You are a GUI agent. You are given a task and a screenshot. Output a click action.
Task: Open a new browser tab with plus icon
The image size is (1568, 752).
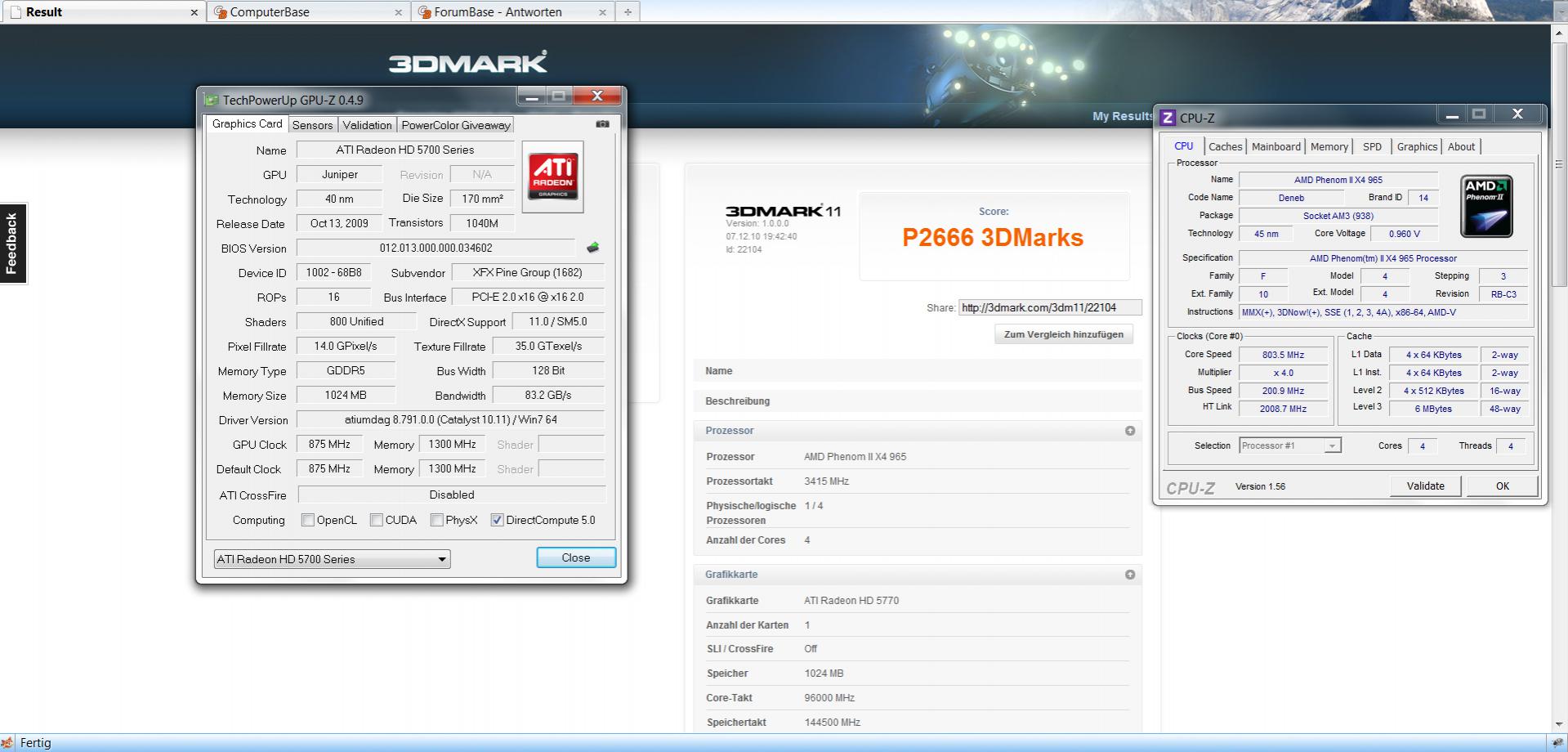click(x=628, y=12)
